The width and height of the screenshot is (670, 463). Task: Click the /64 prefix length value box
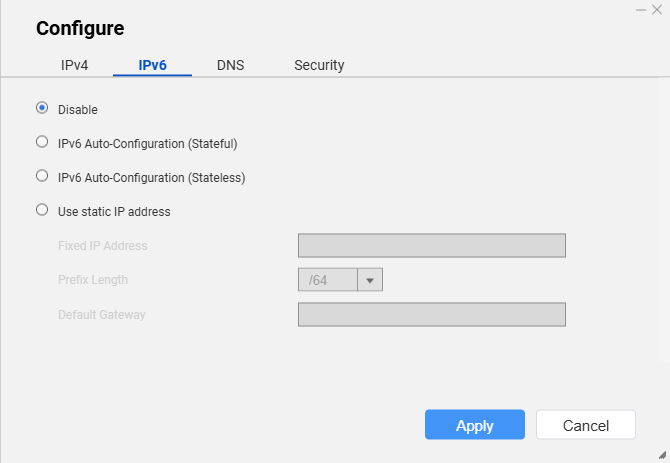click(x=328, y=280)
